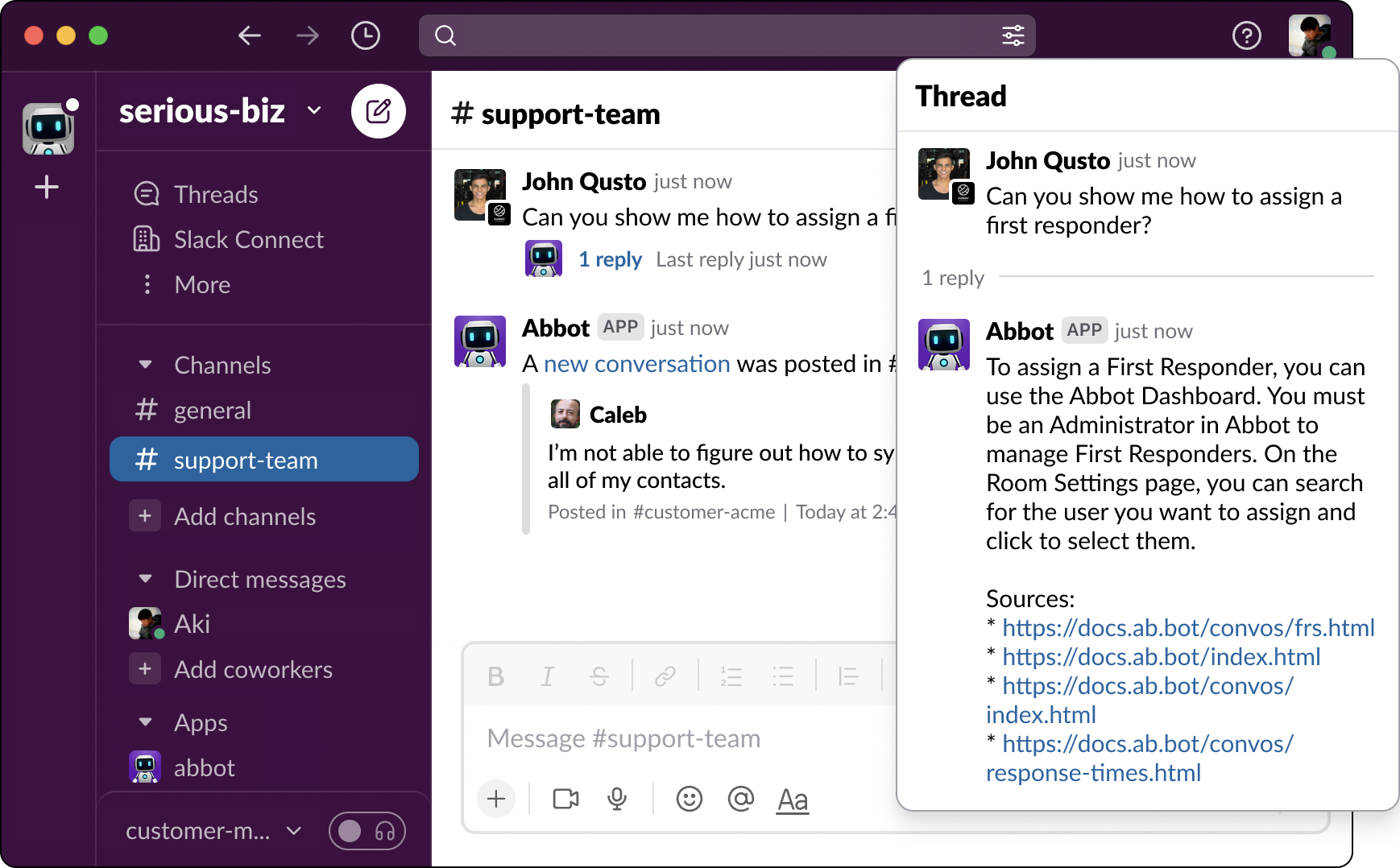Open the '1 reply' thread
Viewport: 1400px width, 868px height.
click(610, 259)
